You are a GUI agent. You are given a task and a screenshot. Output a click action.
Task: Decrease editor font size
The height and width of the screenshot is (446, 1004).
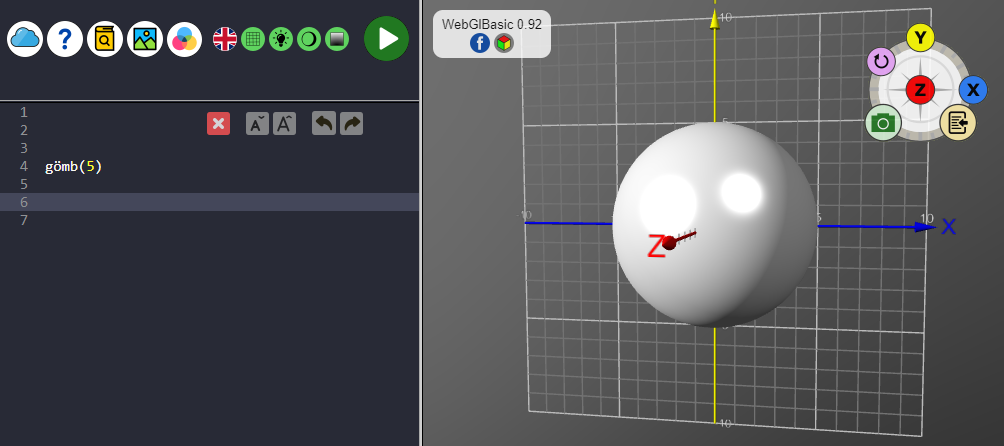(x=257, y=123)
